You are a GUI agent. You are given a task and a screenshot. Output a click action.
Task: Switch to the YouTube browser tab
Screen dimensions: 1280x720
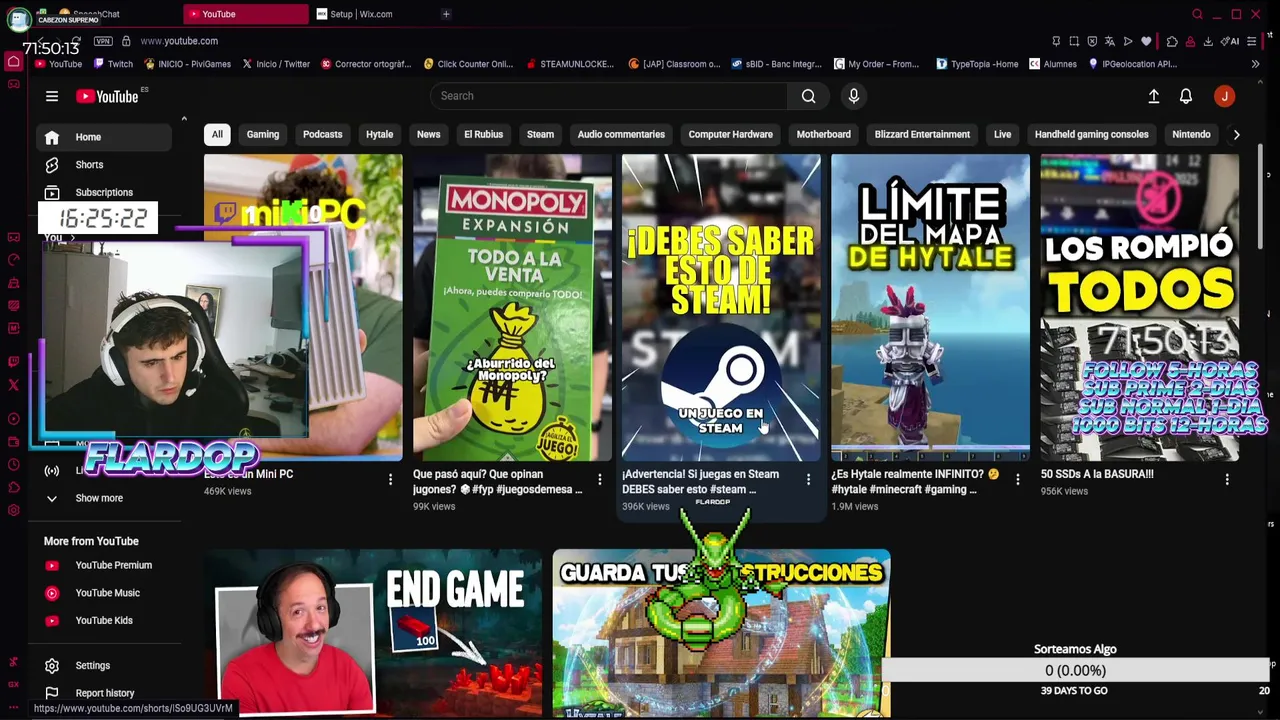246,14
